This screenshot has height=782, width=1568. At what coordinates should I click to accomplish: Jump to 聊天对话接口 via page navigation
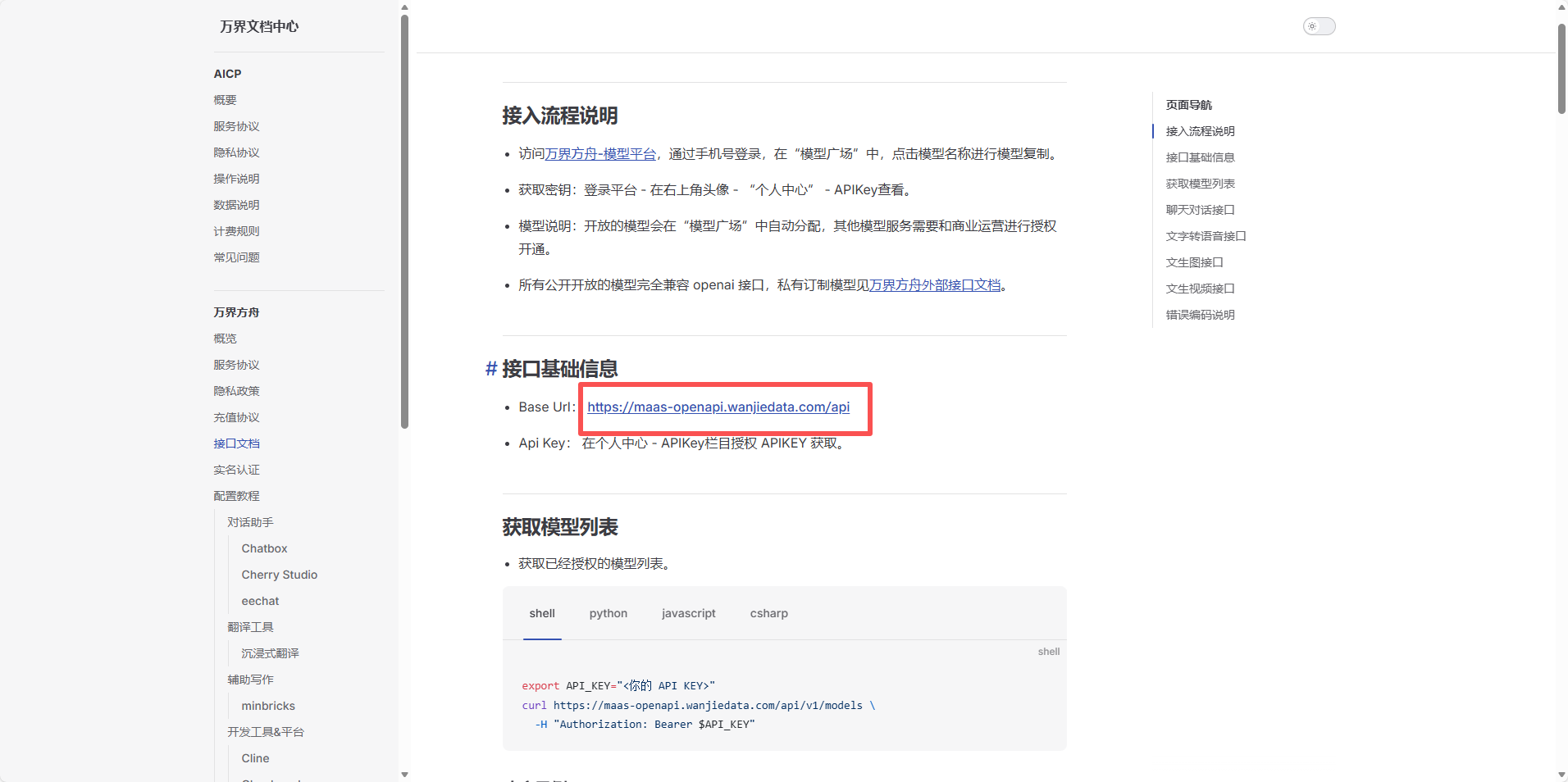coord(1200,209)
